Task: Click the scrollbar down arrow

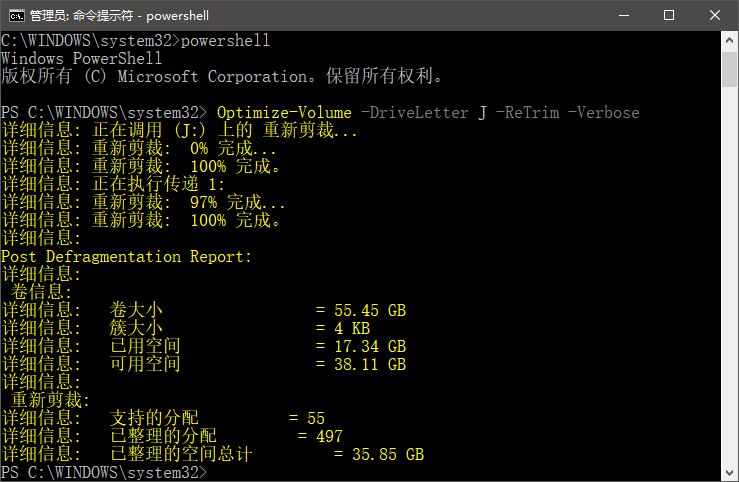Action: click(x=729, y=472)
